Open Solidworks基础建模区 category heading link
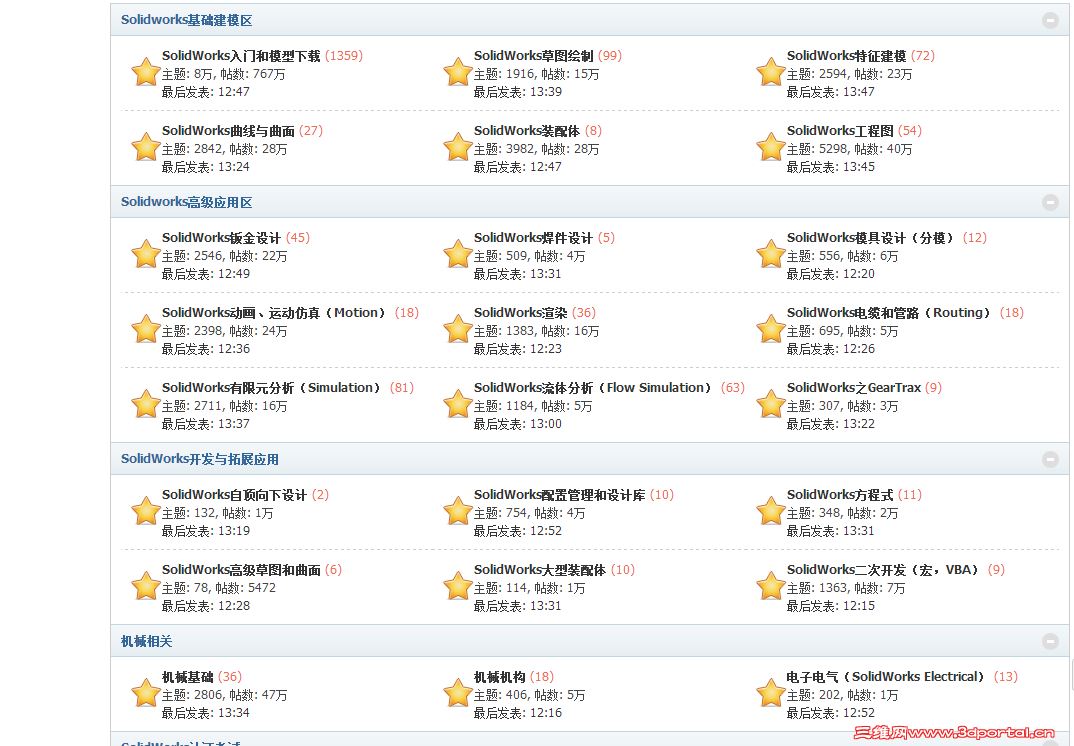Viewport: 1074px width, 746px height. tap(186, 20)
